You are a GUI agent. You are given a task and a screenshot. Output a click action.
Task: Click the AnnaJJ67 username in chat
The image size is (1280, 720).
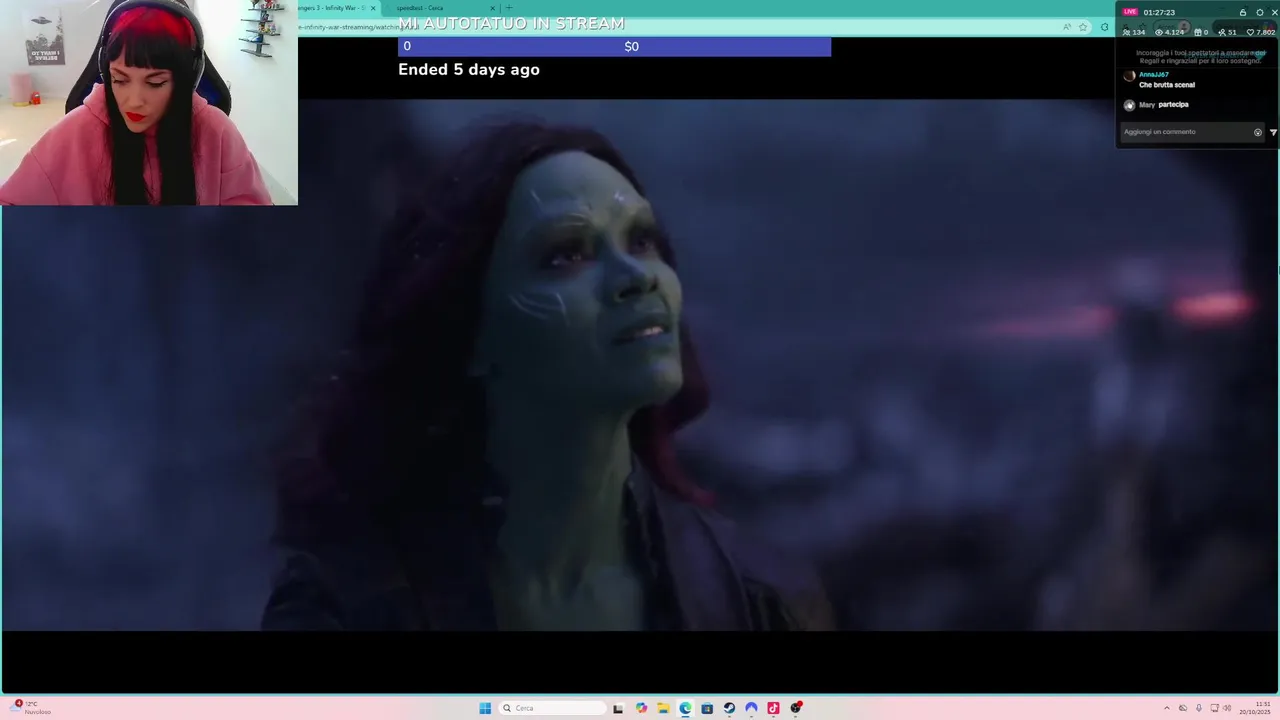click(x=1153, y=75)
